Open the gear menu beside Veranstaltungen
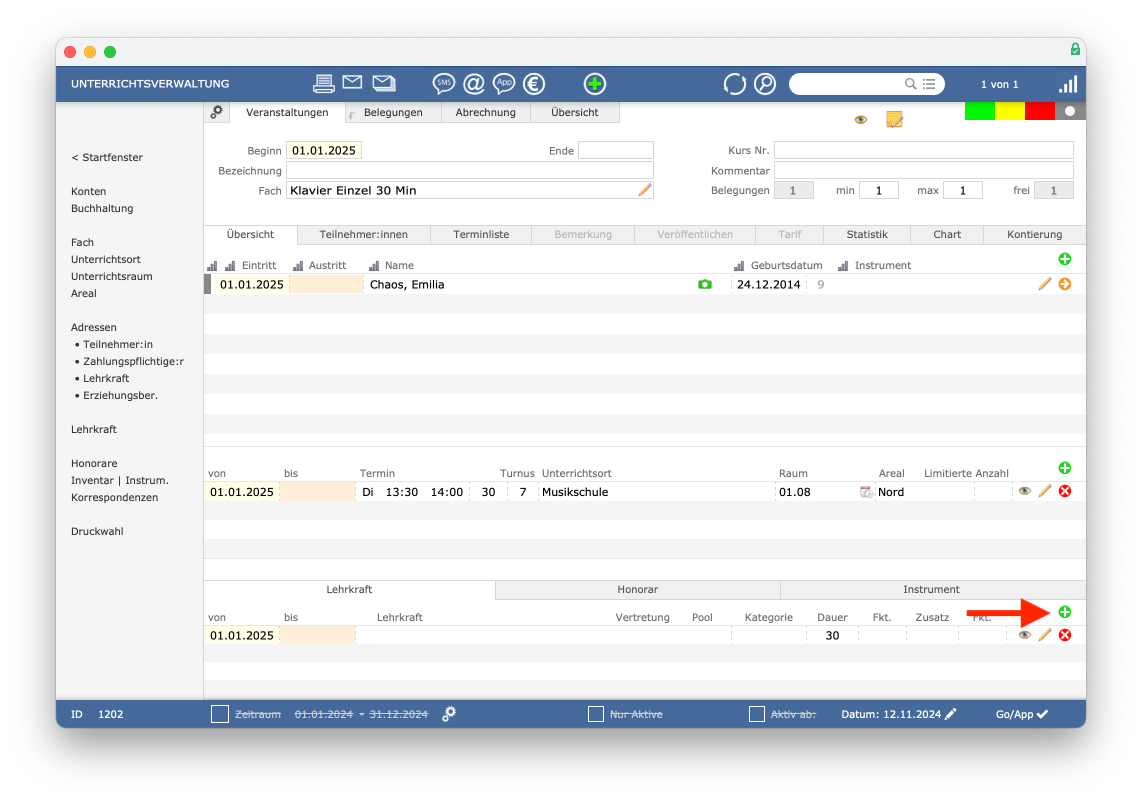 (216, 112)
